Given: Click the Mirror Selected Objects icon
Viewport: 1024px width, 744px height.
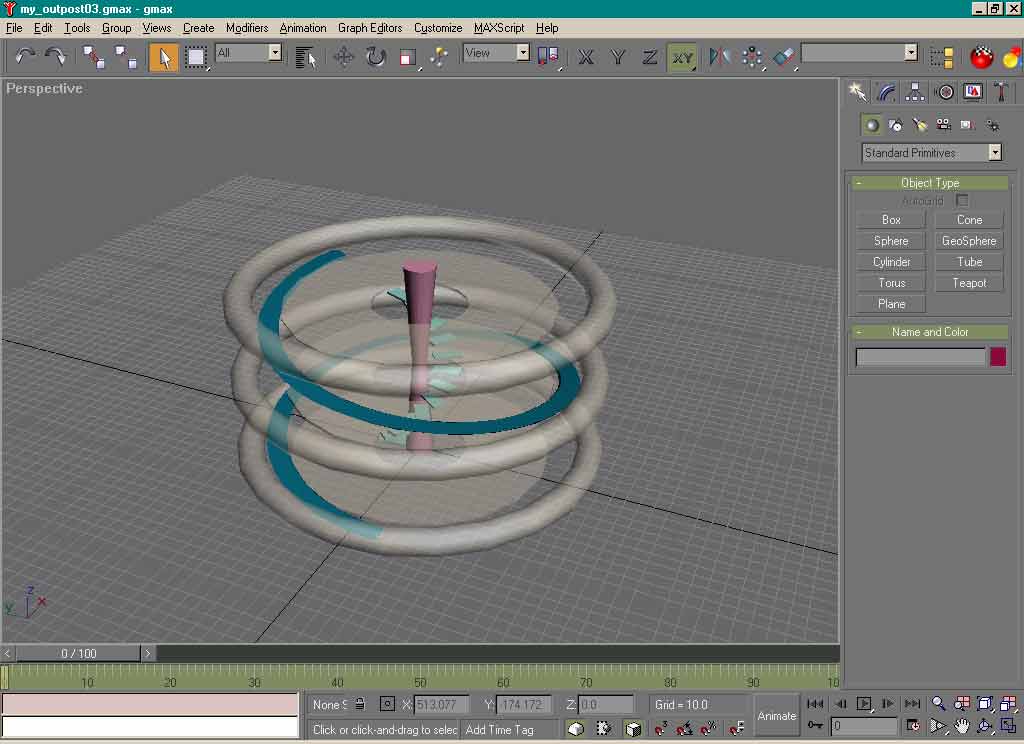Looking at the screenshot, I should tap(719, 57).
